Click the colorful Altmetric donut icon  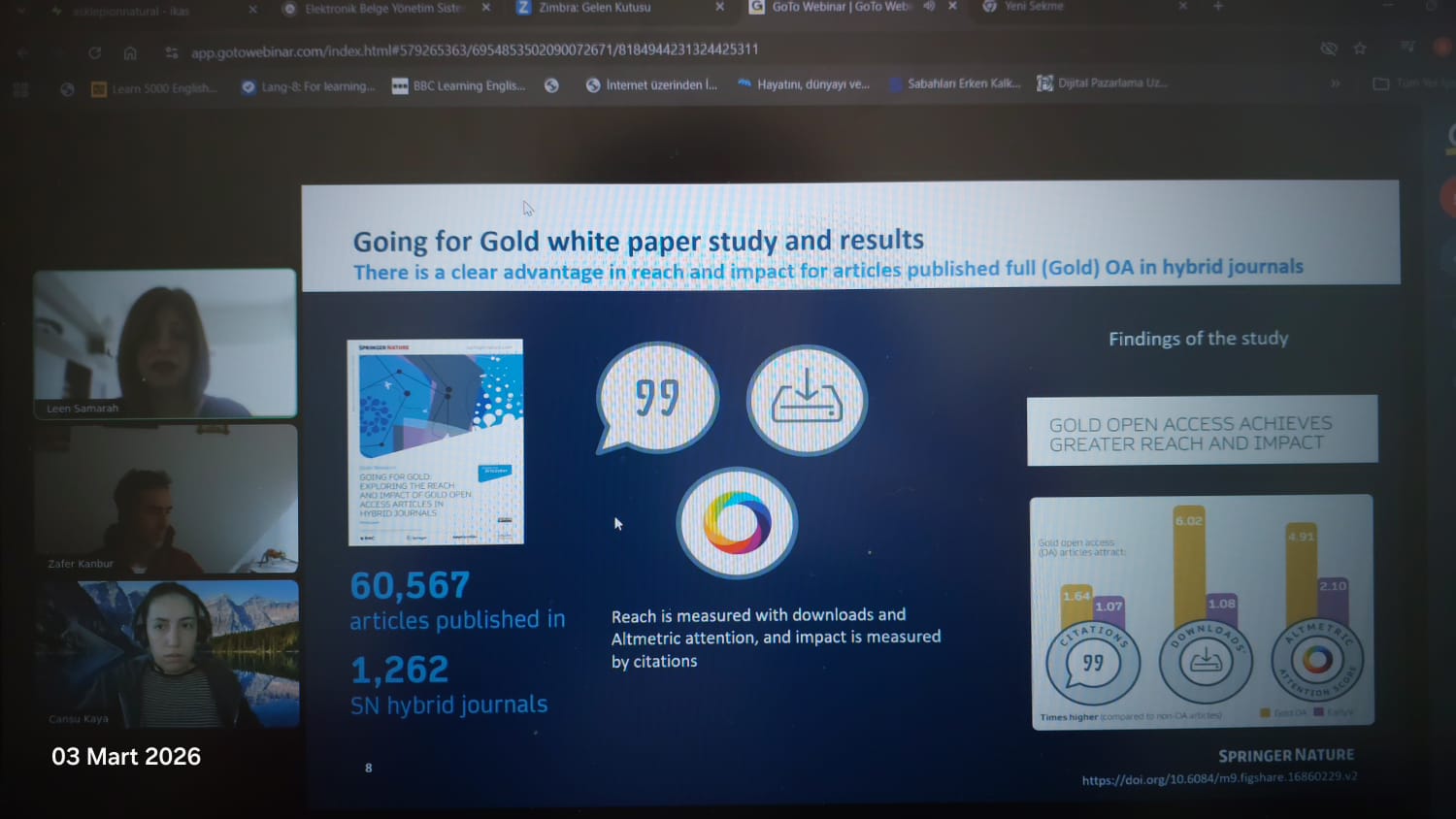click(x=737, y=523)
